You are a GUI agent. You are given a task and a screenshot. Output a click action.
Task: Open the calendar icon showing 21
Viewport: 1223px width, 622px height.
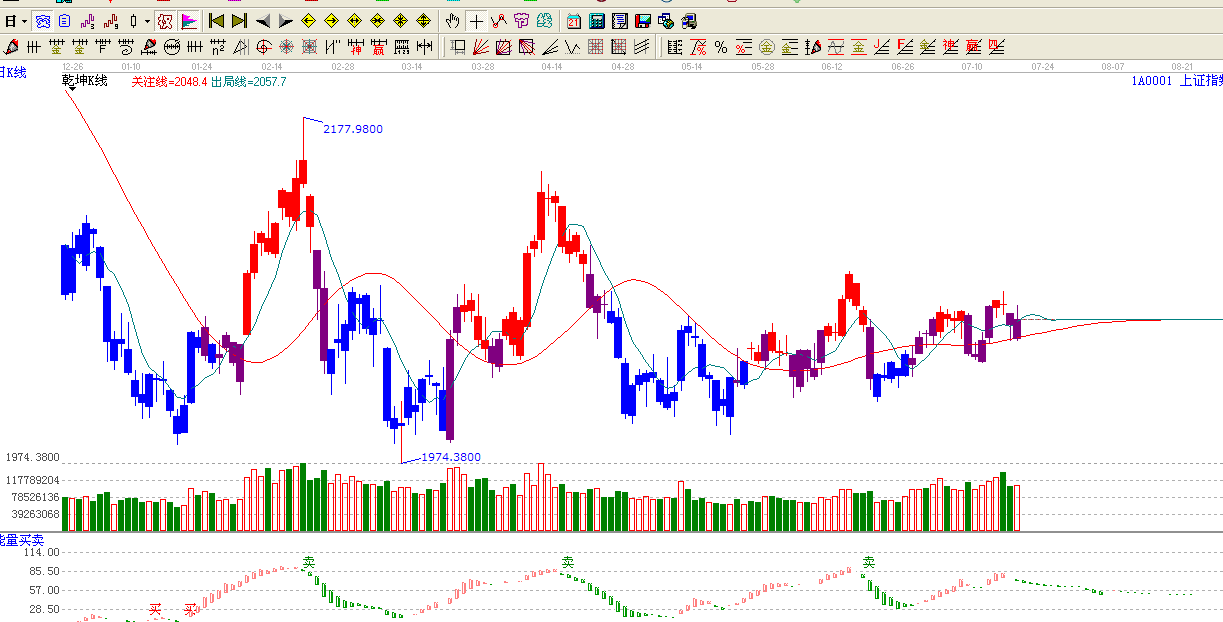pyautogui.click(x=574, y=21)
